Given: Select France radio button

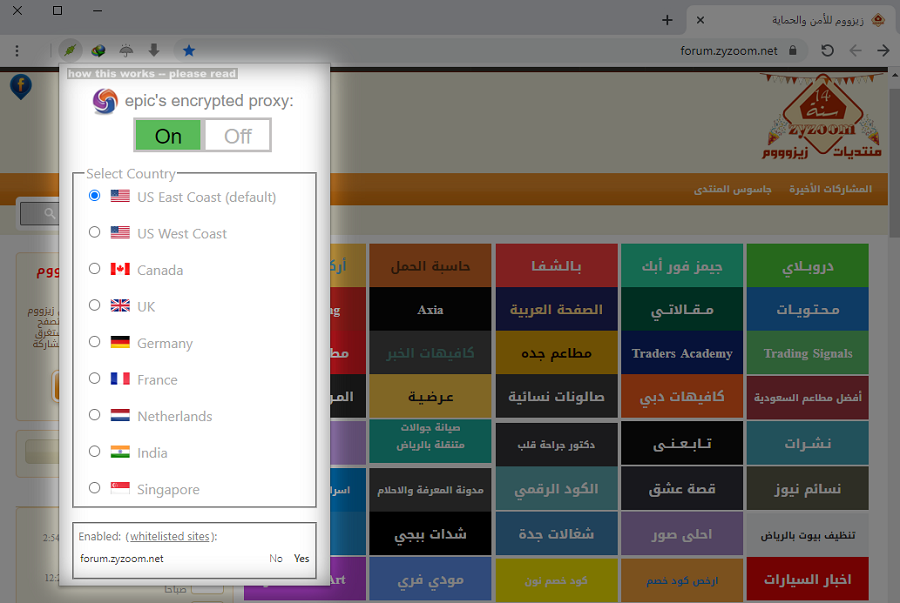Looking at the screenshot, I should pos(95,378).
